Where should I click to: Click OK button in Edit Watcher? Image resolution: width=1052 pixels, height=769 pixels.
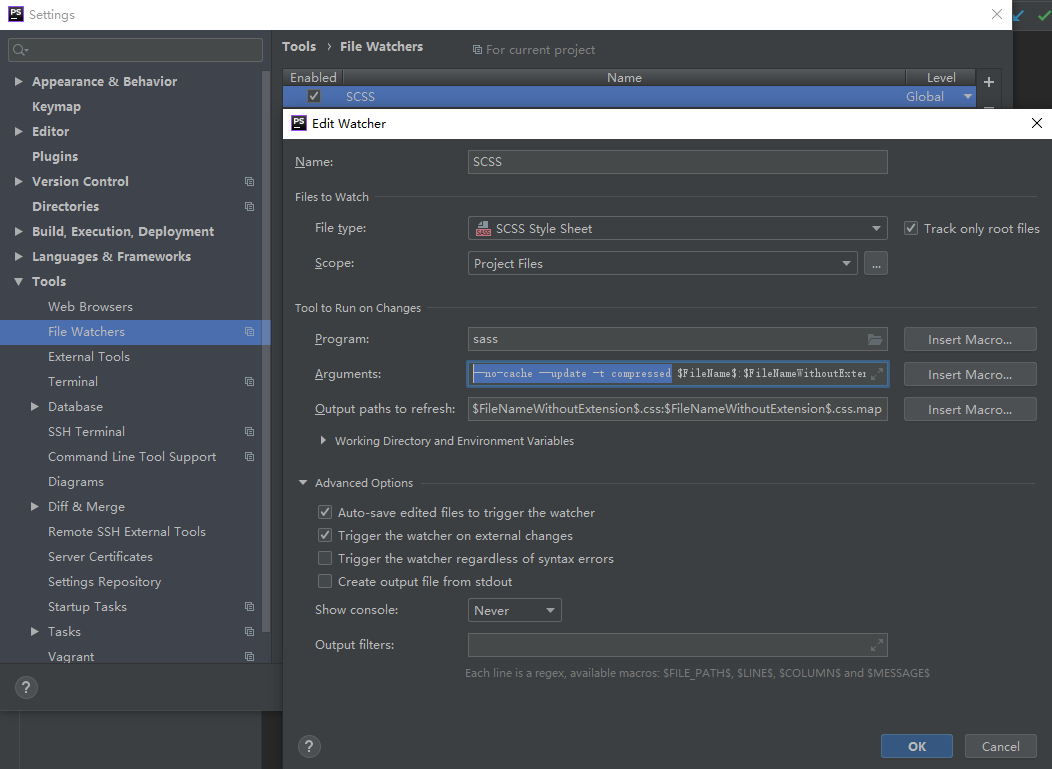tap(916, 746)
